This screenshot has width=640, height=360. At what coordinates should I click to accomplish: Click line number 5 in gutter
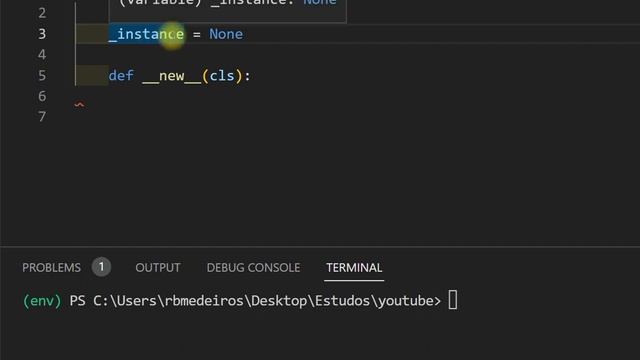[x=42, y=76]
